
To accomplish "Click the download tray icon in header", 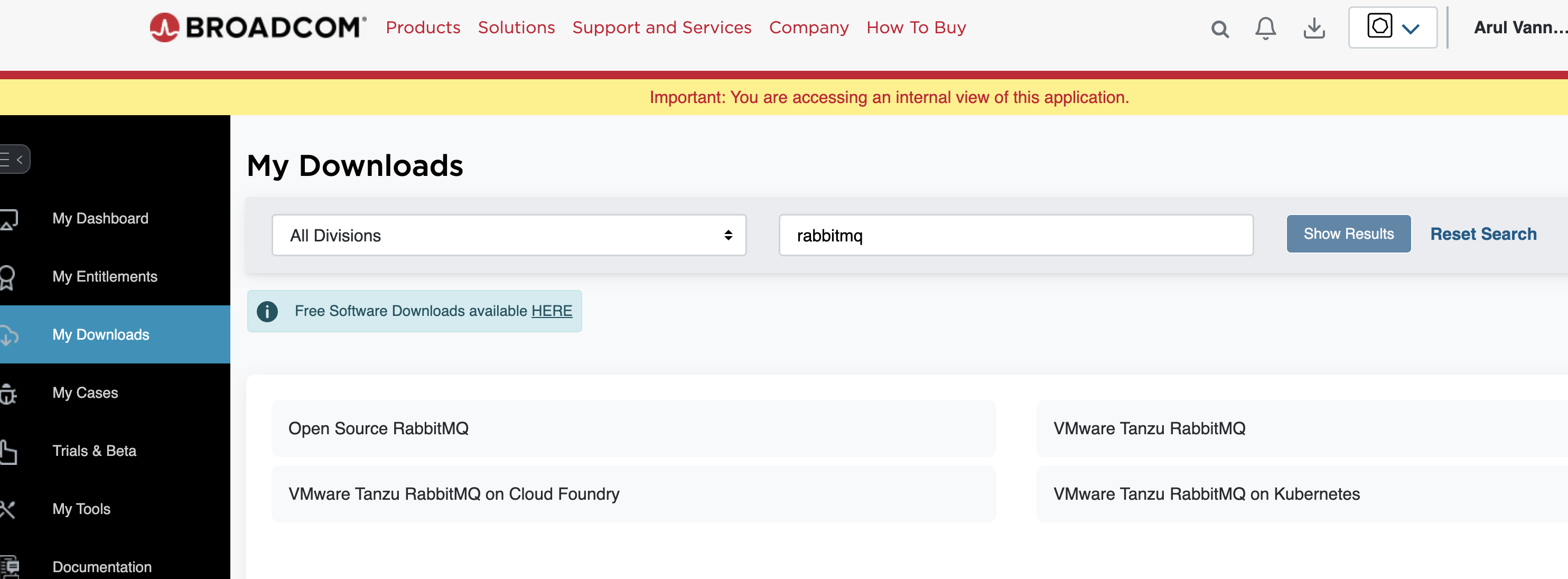I will (x=1314, y=28).
